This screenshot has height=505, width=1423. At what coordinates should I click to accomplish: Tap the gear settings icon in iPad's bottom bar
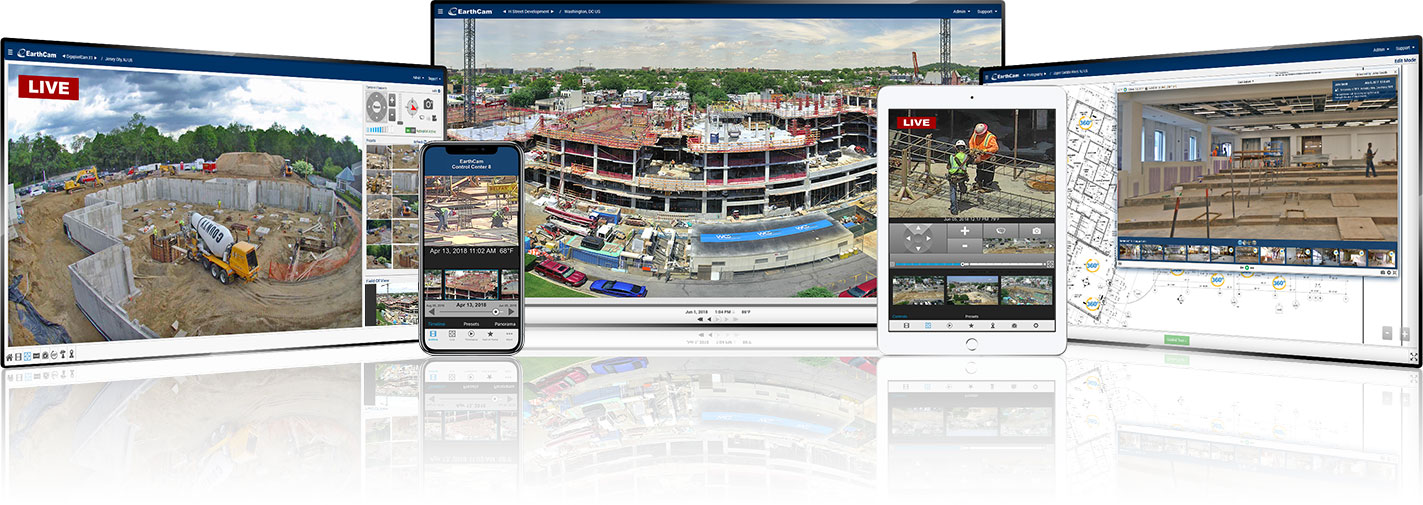point(1036,326)
